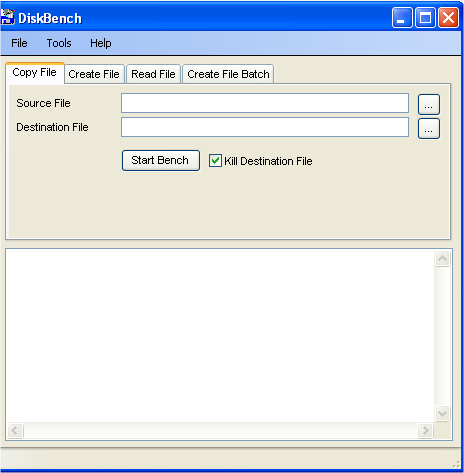The height and width of the screenshot is (473, 464).
Task: Click the horizontal scroll left arrow
Action: click(x=15, y=430)
